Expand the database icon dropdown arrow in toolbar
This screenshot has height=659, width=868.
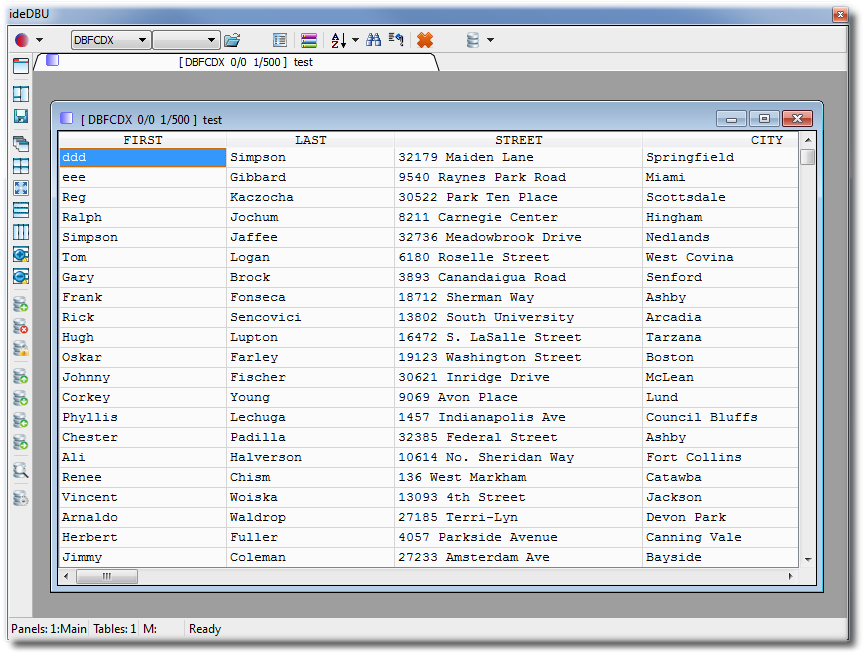(x=491, y=40)
